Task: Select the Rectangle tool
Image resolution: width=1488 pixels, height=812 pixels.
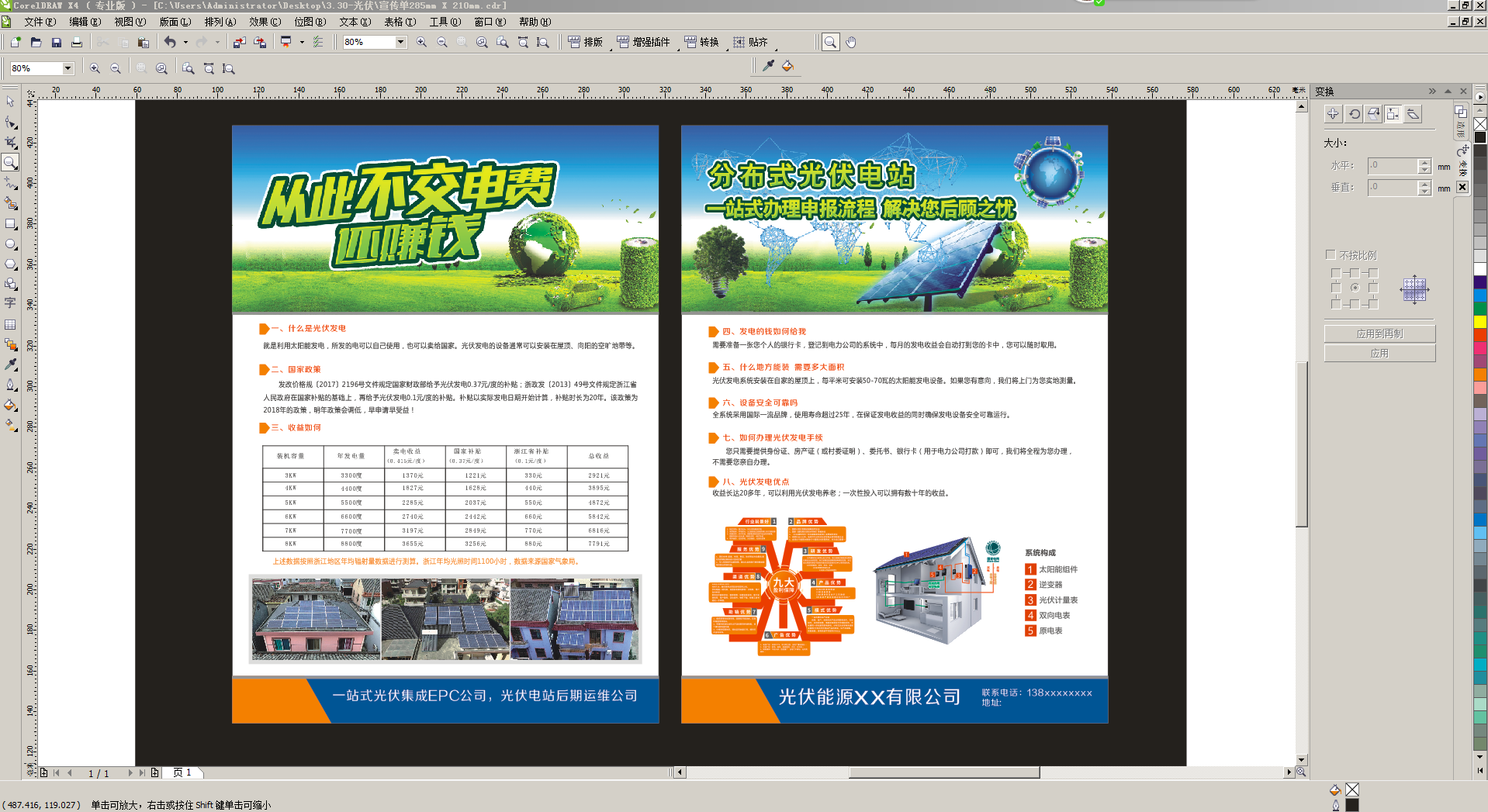Action: click(x=10, y=224)
